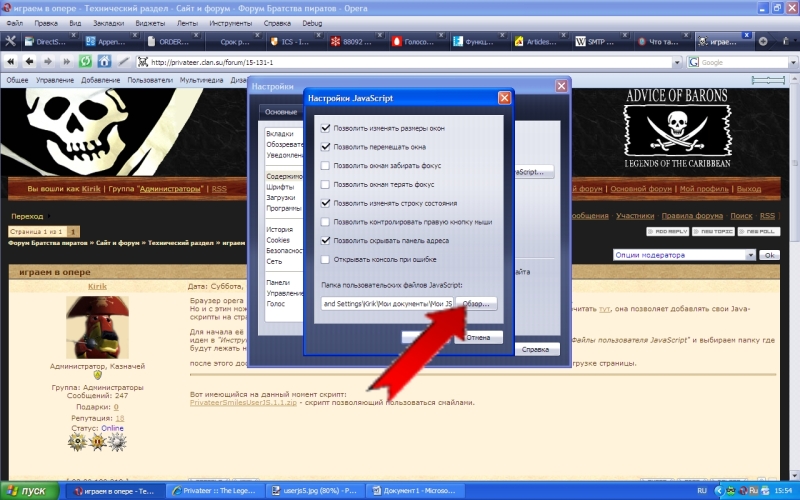Screen dimensions: 800x500
Task: Follow the Мой профиль link
Action: pos(704,189)
